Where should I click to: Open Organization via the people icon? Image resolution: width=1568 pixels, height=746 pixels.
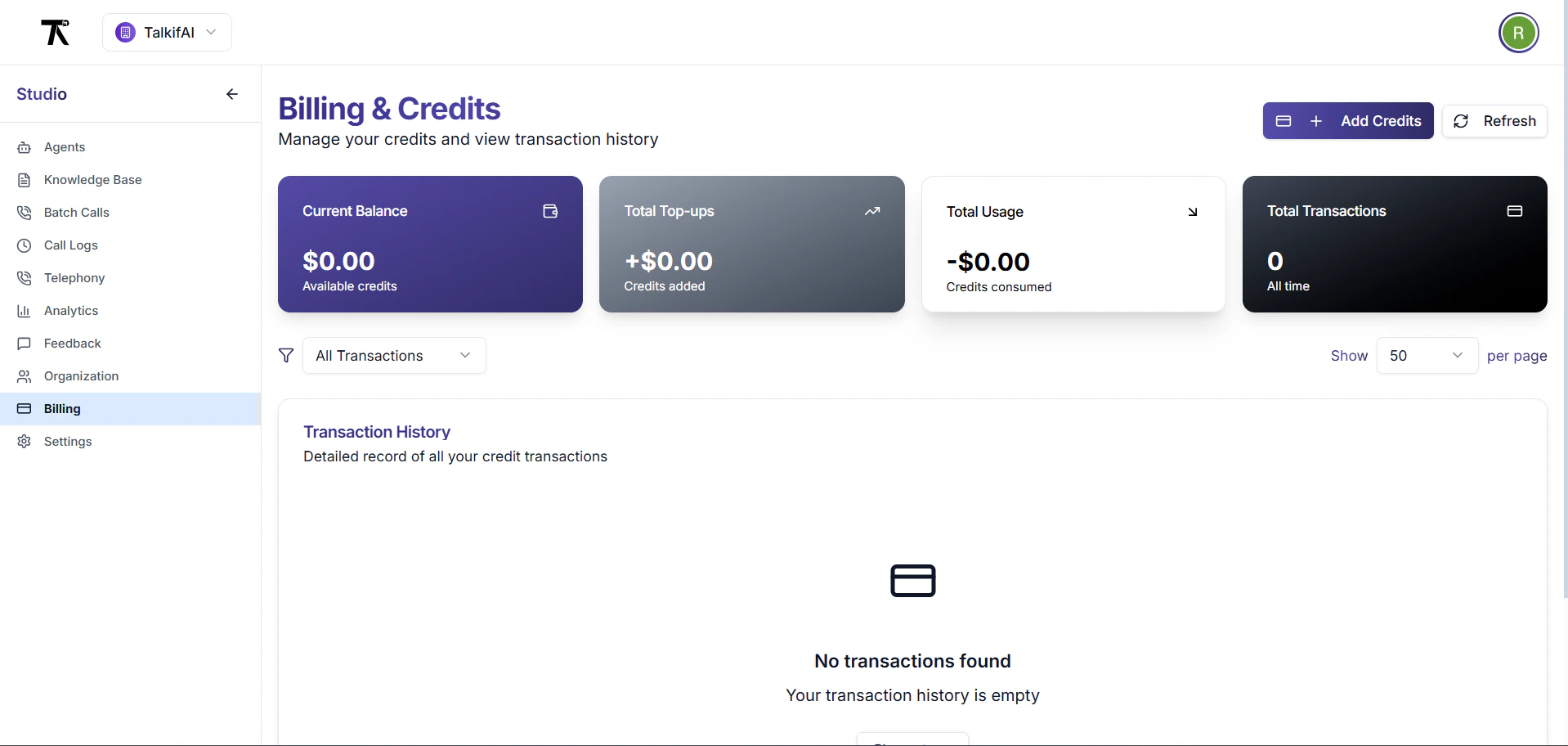click(25, 376)
